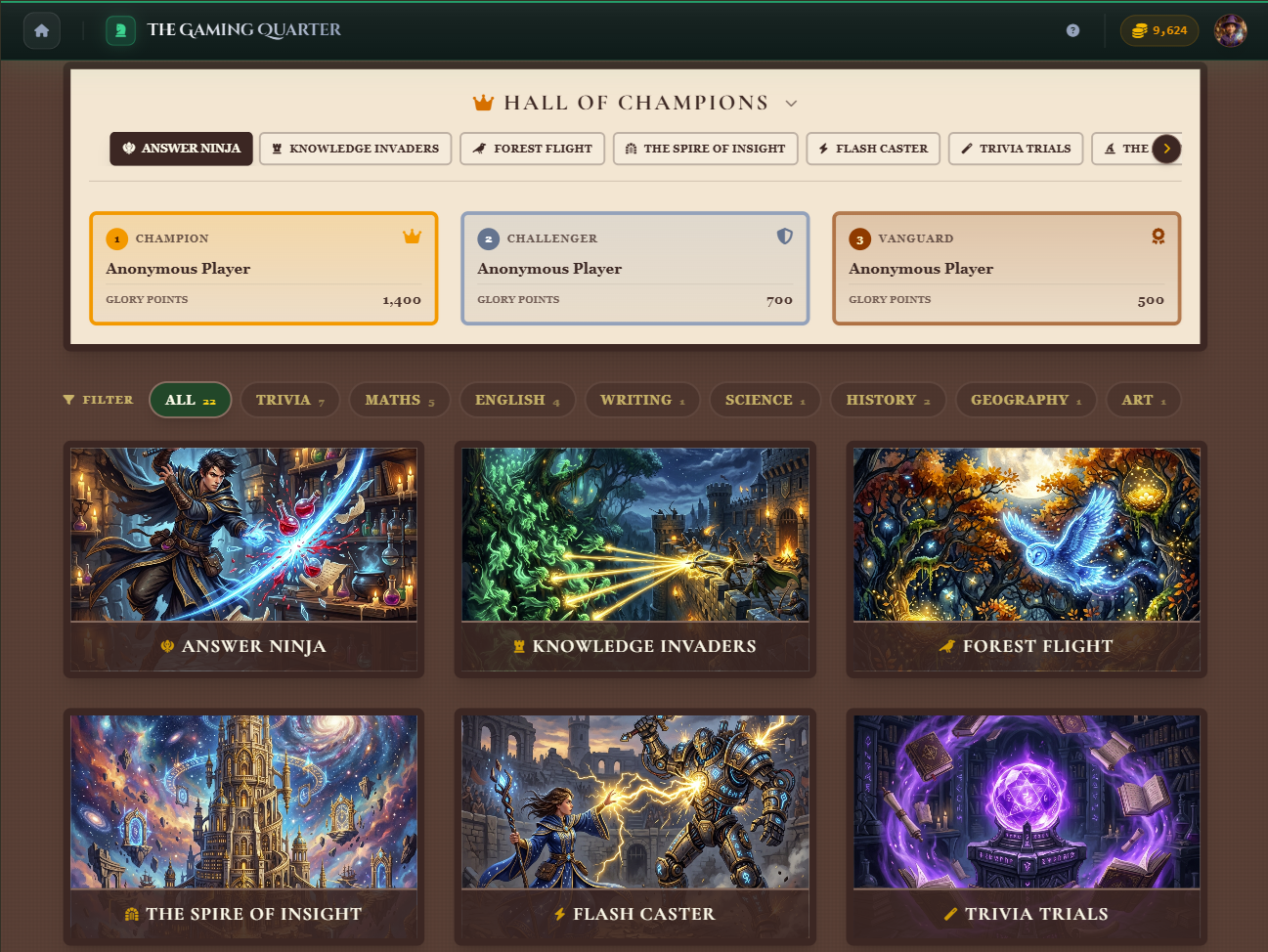1268x952 pixels.
Task: Go to the home page icon
Action: click(x=41, y=30)
